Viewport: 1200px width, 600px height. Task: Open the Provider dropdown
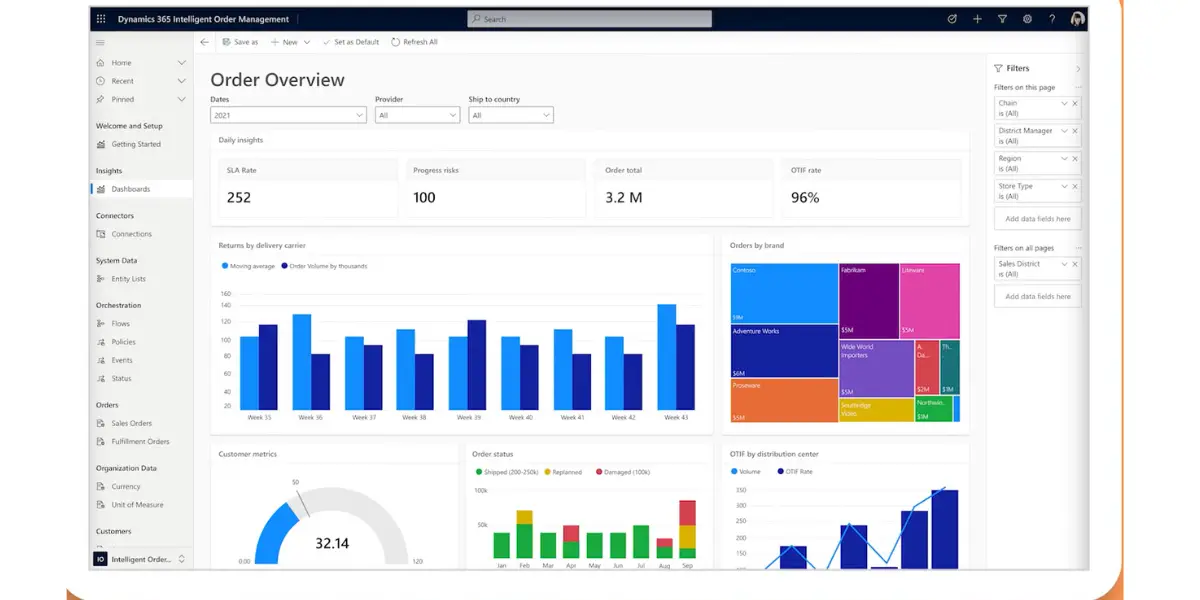pos(417,115)
